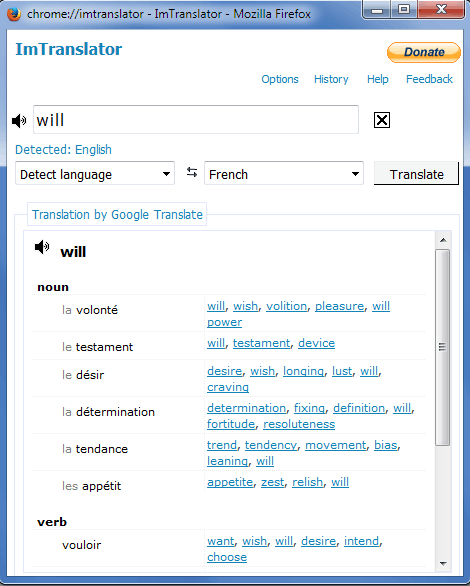
Task: Click 'le testament' translation text
Action: [97, 347]
